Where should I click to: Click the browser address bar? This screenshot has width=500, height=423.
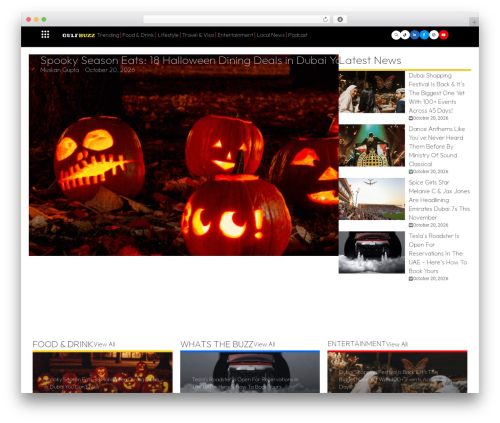[237, 19]
